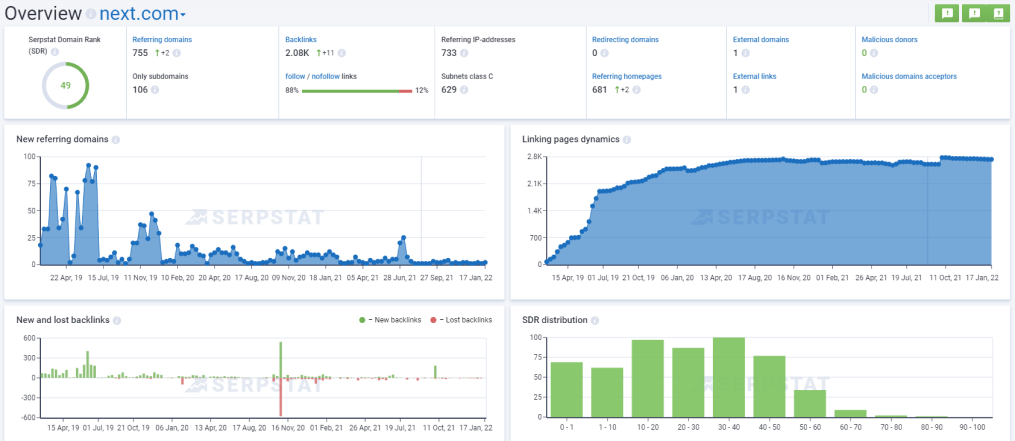This screenshot has height=441, width=1015.
Task: Click the 50 - 60 bar in SDR distribution
Action: [810, 403]
